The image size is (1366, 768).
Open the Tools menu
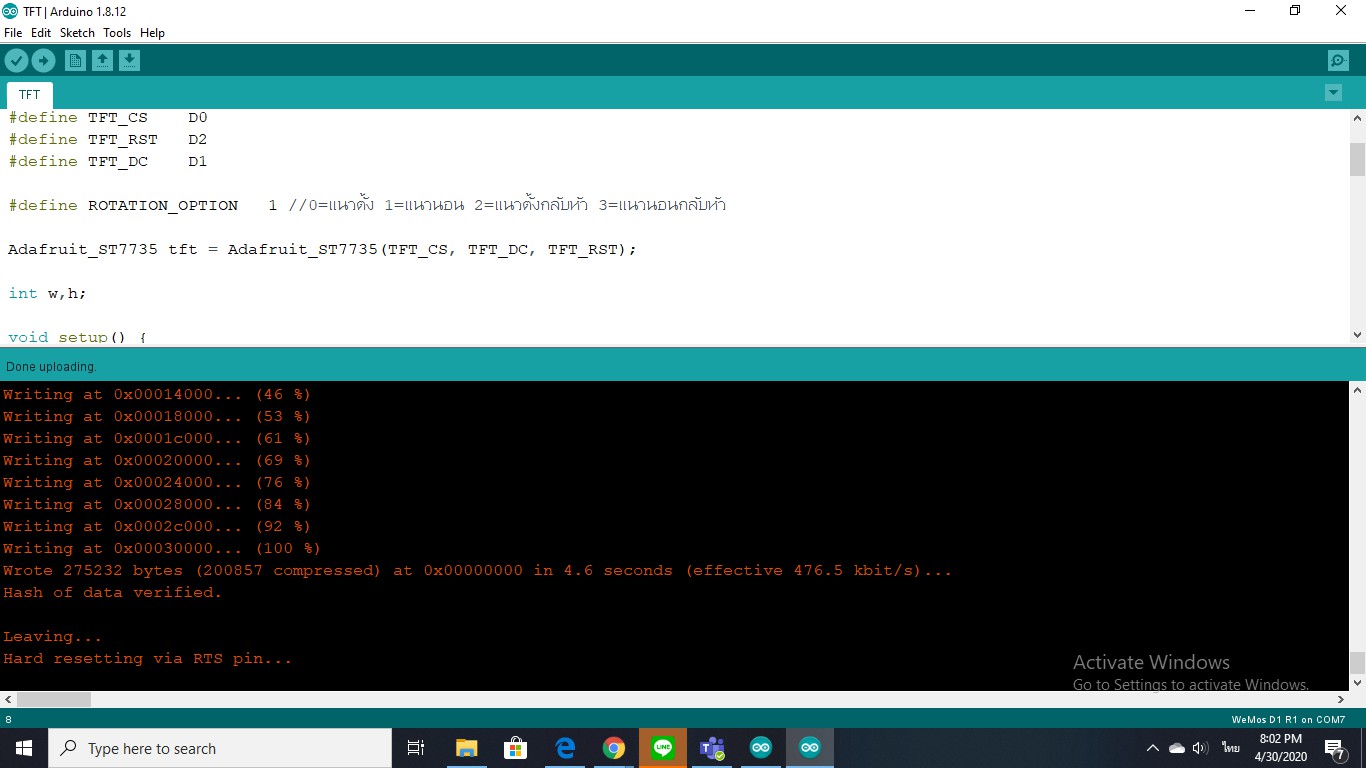117,33
